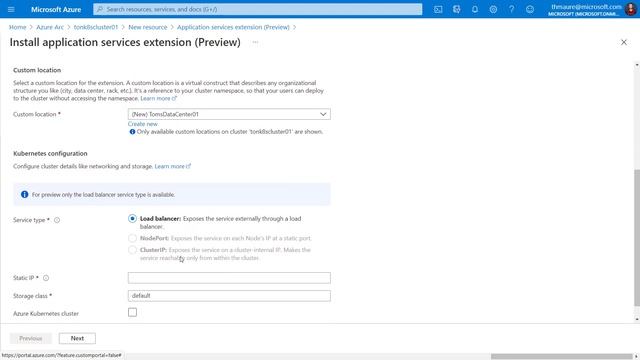Select the NodePort radio button
Screen dimensions: 640x360
(x=132, y=238)
